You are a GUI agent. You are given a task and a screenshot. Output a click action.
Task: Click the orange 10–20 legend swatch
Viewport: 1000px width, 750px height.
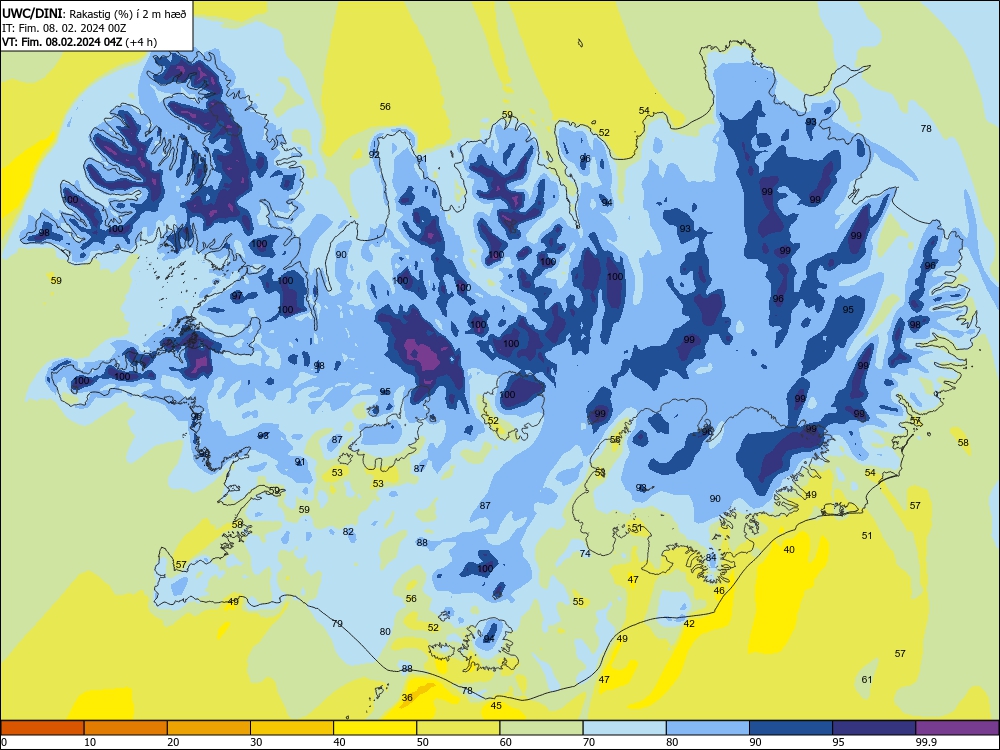(126, 728)
